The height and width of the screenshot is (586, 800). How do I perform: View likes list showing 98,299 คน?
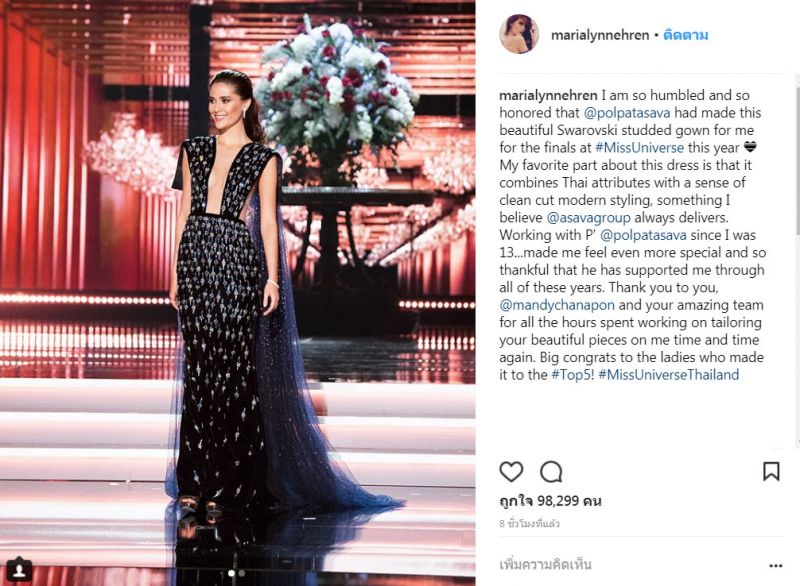coord(551,501)
